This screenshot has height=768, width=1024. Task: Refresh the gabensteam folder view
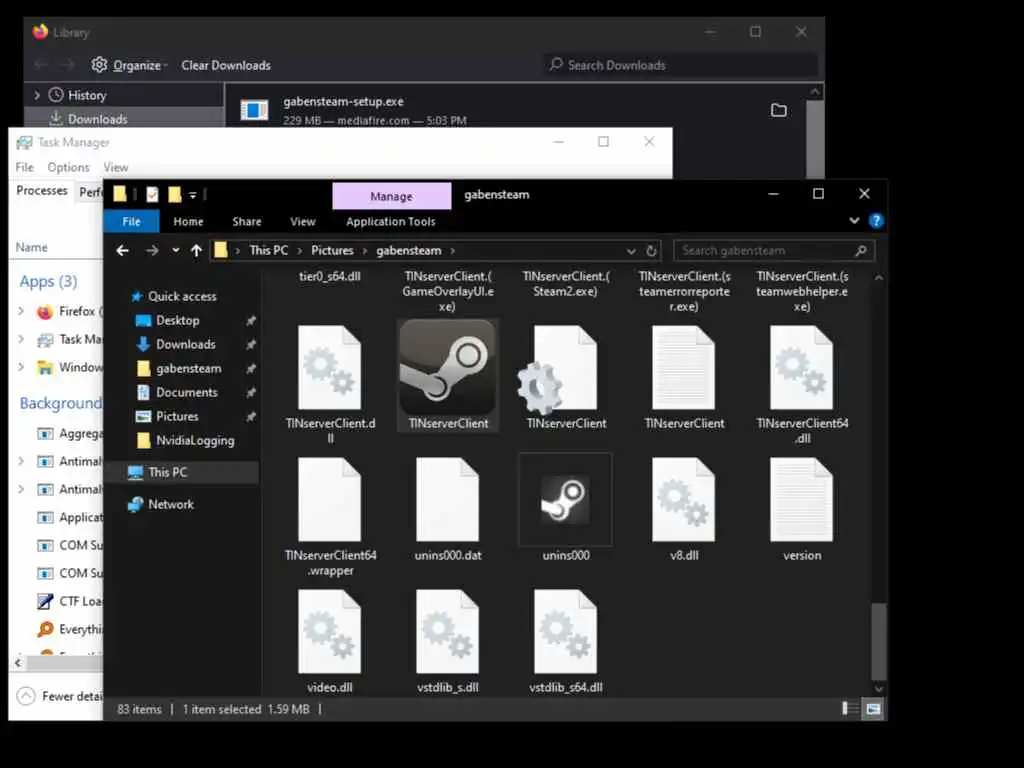point(651,251)
